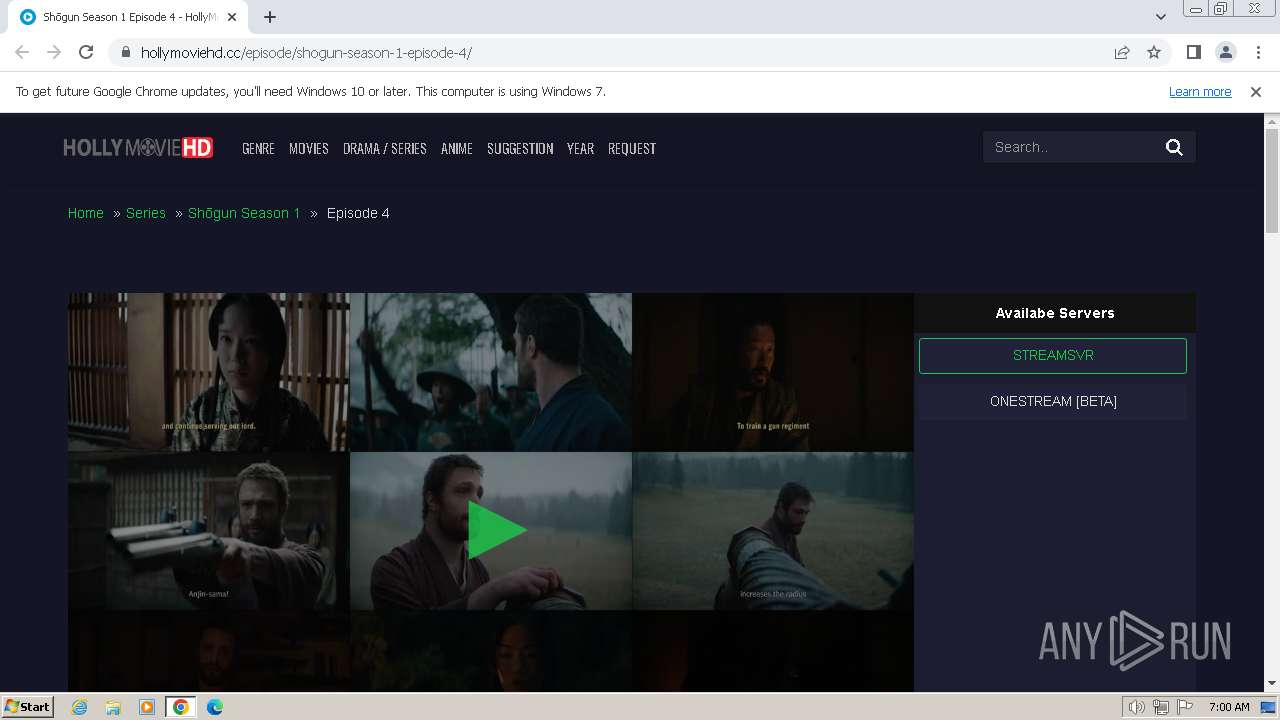This screenshot has width=1280, height=720.
Task: Click the Action Center flag tray icon
Action: coord(1185,707)
